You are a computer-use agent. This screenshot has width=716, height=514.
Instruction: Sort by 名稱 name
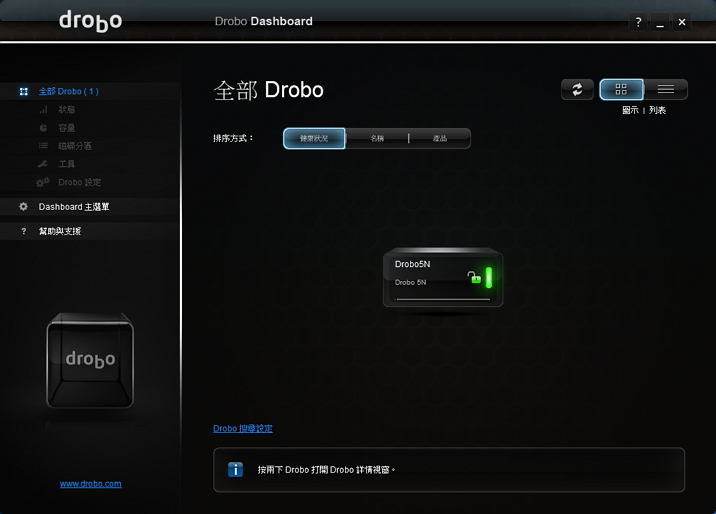pos(377,138)
